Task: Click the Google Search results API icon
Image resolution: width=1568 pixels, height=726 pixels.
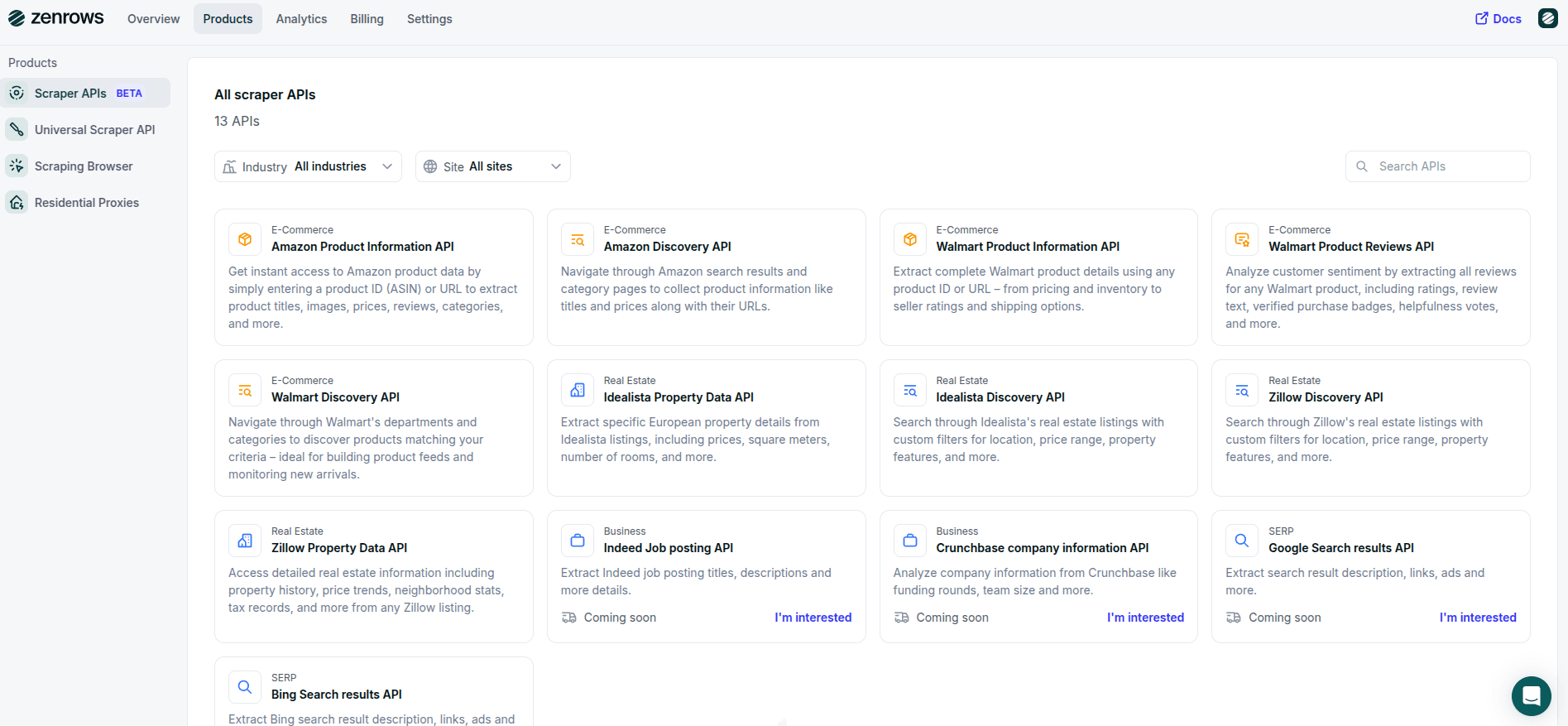Action: pyautogui.click(x=1242, y=541)
